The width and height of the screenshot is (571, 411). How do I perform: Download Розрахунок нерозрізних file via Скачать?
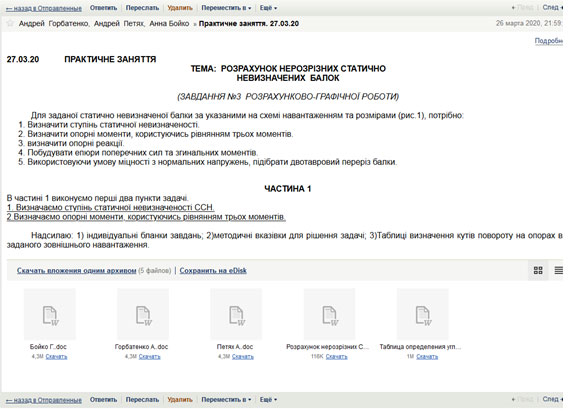tap(336, 357)
